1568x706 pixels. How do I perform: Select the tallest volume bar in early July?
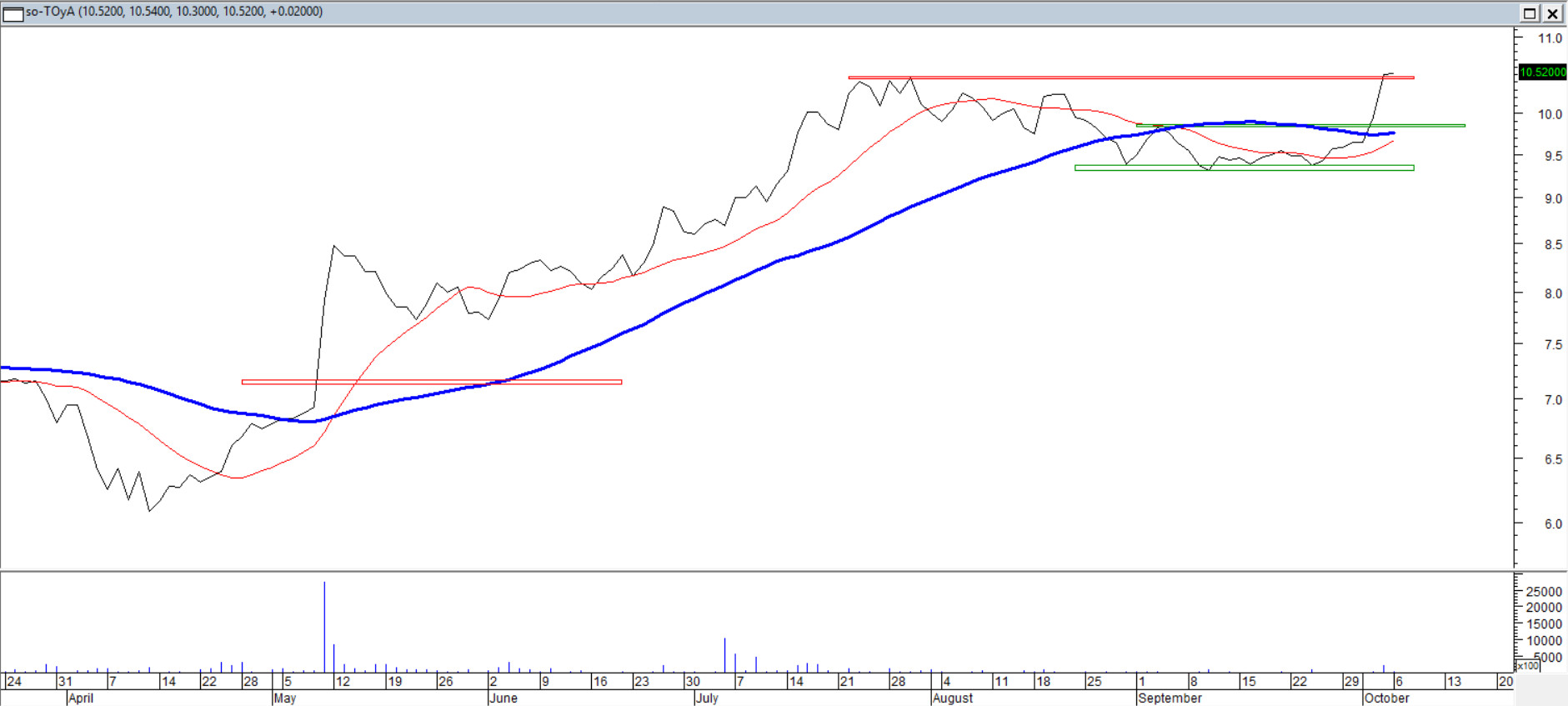[724, 654]
